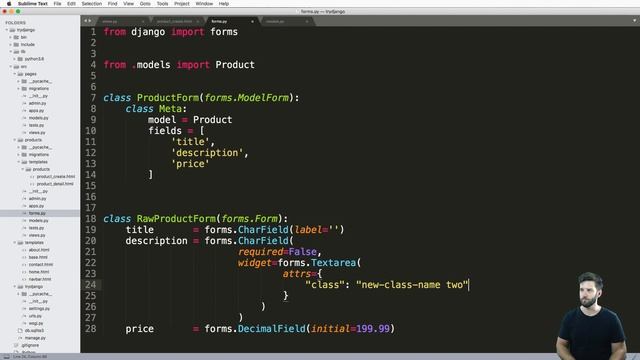The height and width of the screenshot is (360, 640).
Task: Click the about.html file icon
Action: (x=24, y=250)
